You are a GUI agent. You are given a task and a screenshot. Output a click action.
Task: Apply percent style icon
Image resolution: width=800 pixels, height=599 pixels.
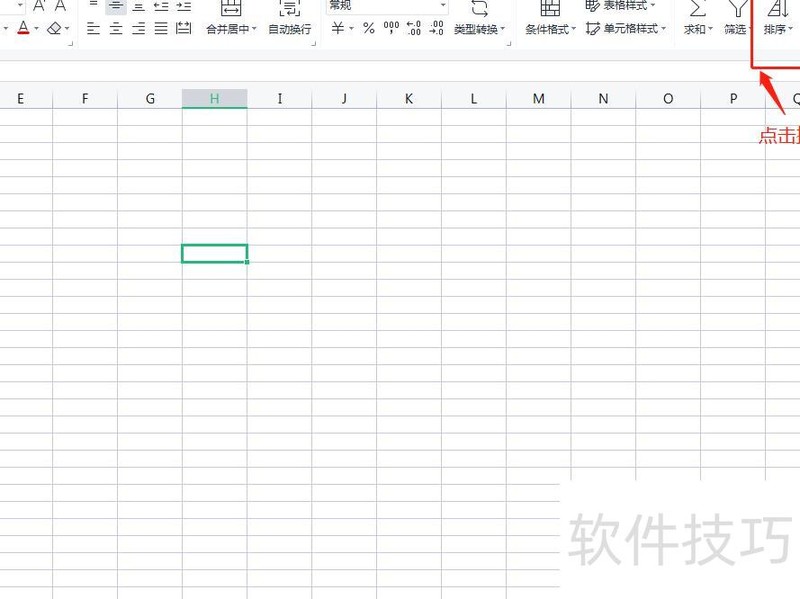369,29
